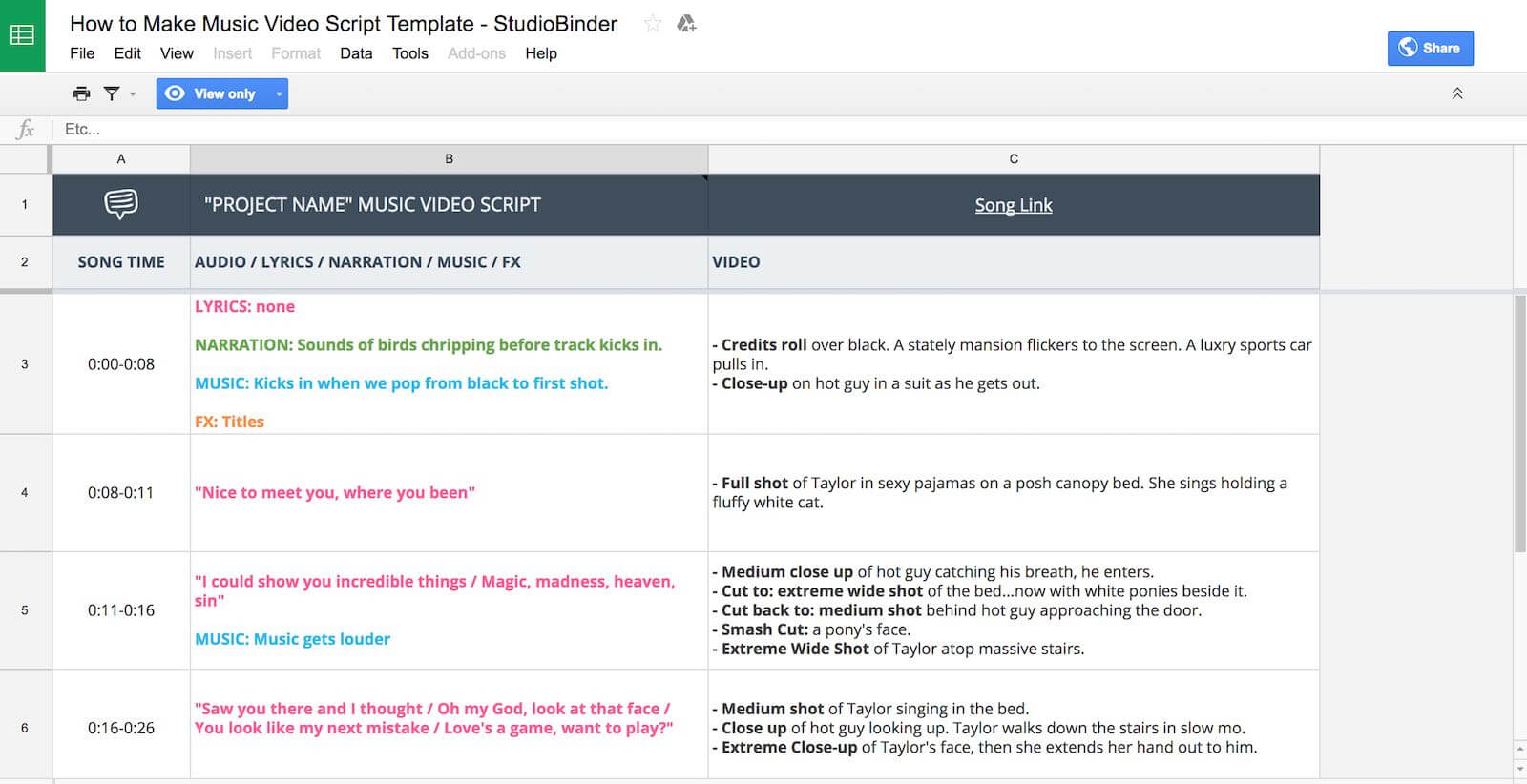Click the document title text
The width and height of the screenshot is (1527, 784).
(x=344, y=24)
